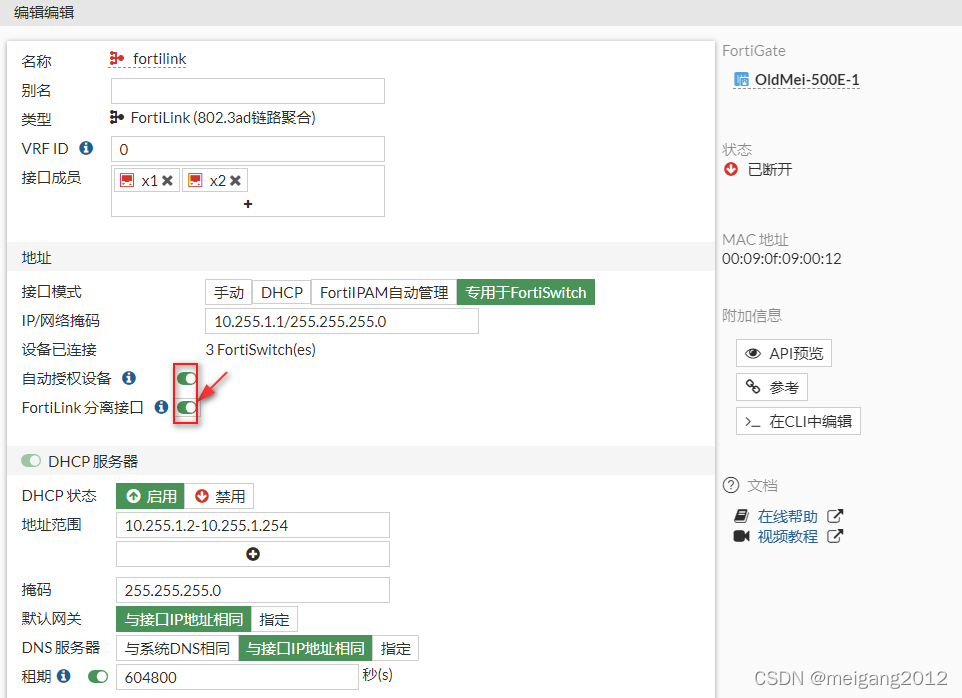962x698 pixels.
Task: Click the OldMei-500E-1 device icon
Action: (742, 79)
